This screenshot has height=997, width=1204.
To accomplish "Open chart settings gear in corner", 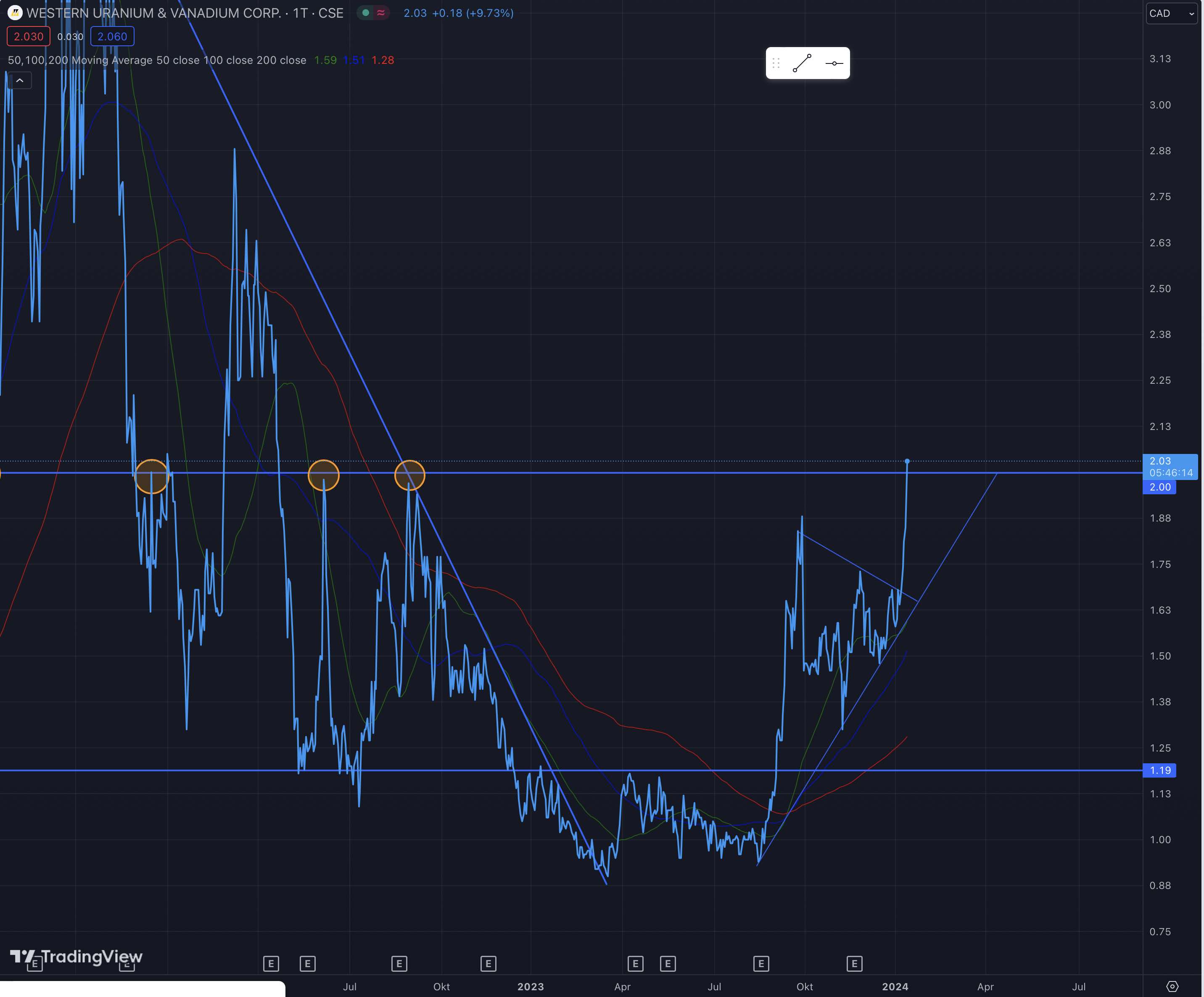I will (x=1172, y=986).
